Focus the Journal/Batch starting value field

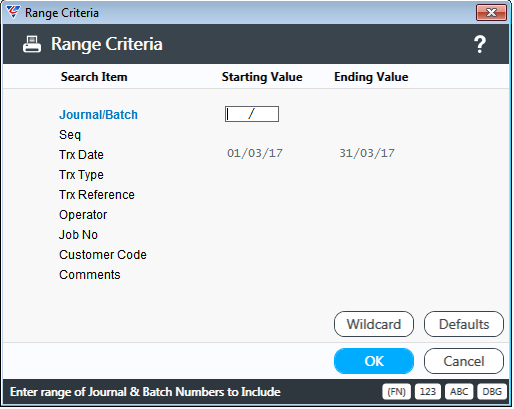click(252, 114)
